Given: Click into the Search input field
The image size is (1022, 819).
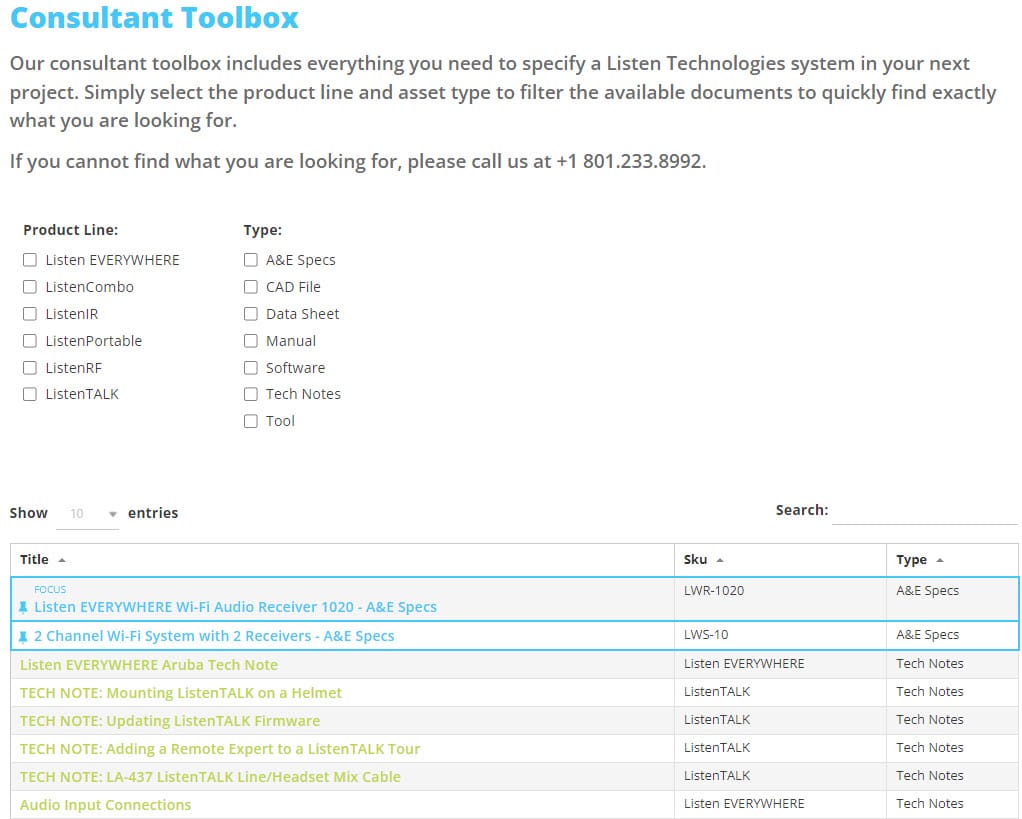Looking at the screenshot, I should tap(924, 511).
